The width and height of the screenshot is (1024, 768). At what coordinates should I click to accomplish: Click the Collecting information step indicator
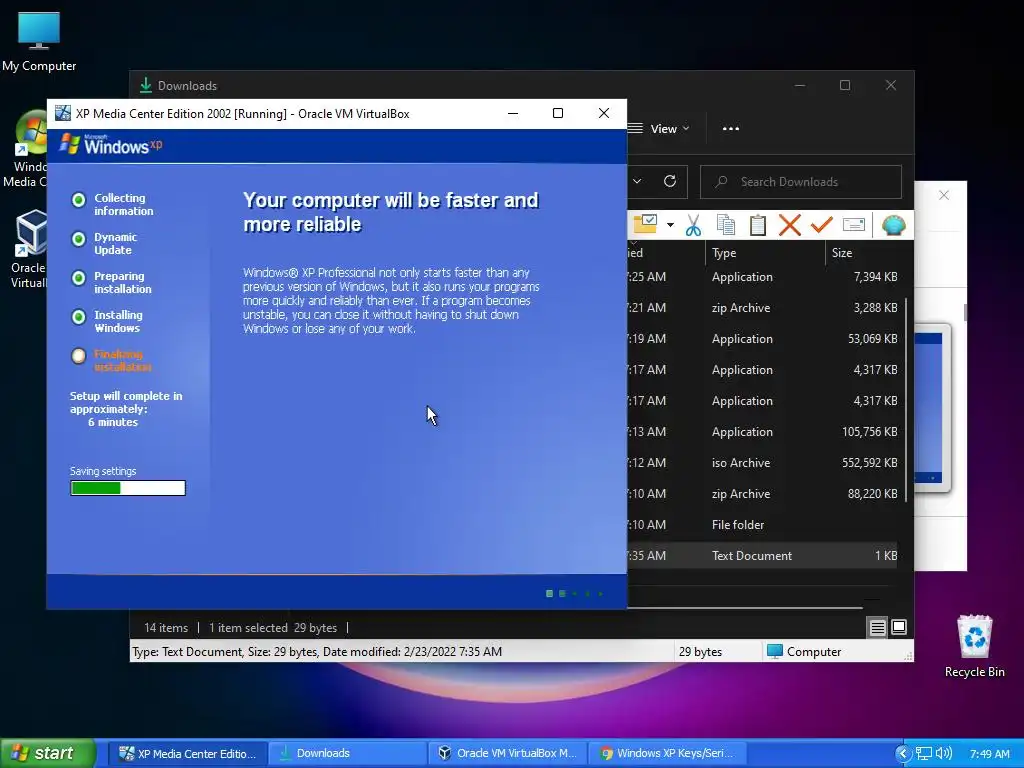(78, 200)
